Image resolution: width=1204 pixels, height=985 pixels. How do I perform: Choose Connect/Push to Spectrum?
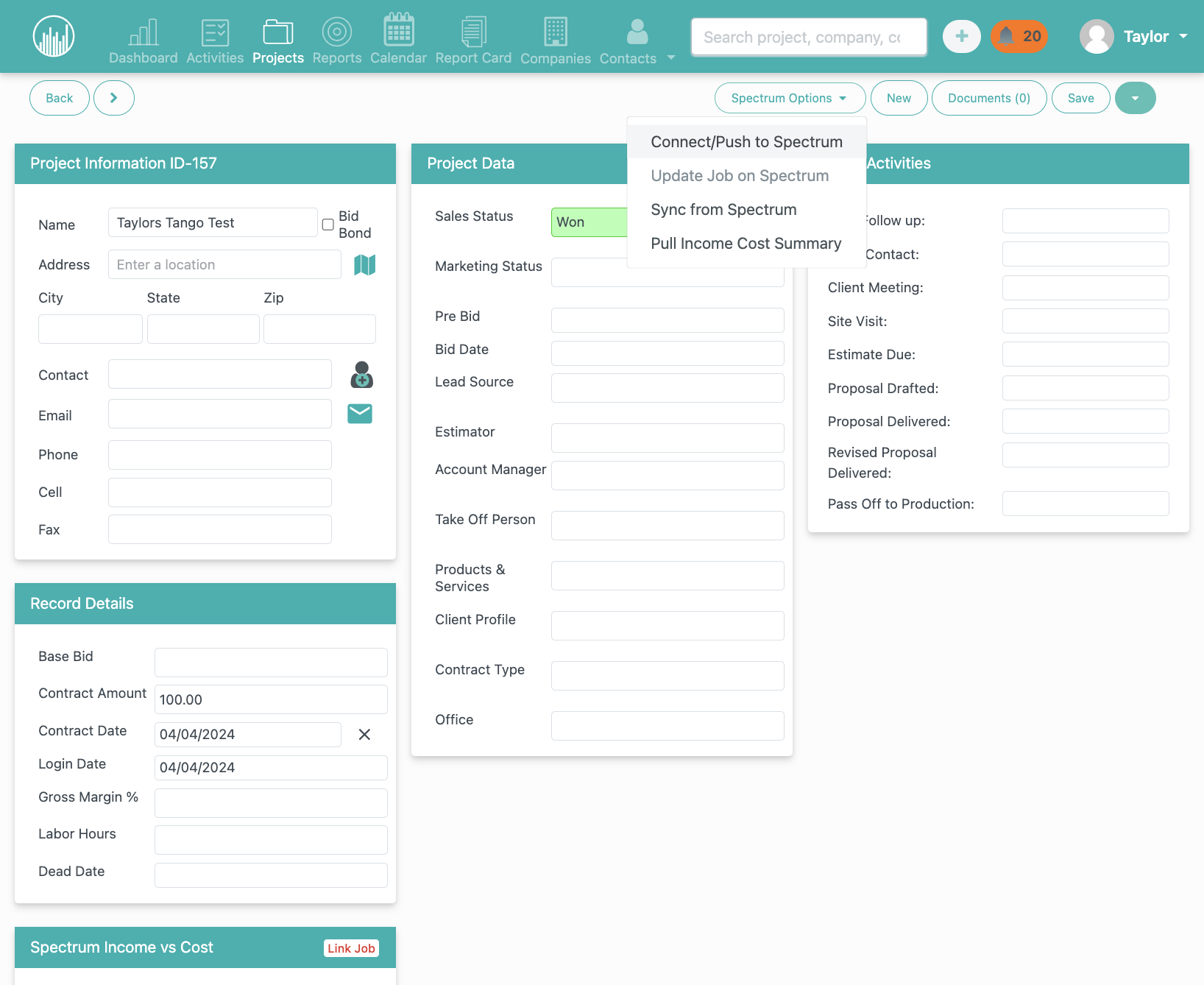746,141
